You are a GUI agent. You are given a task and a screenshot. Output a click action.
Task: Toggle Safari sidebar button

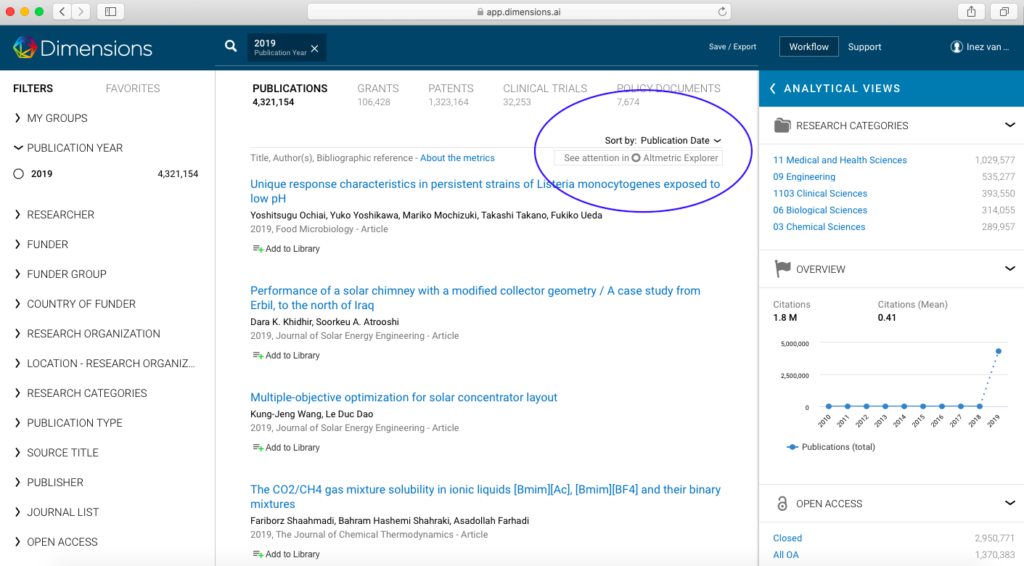click(109, 12)
